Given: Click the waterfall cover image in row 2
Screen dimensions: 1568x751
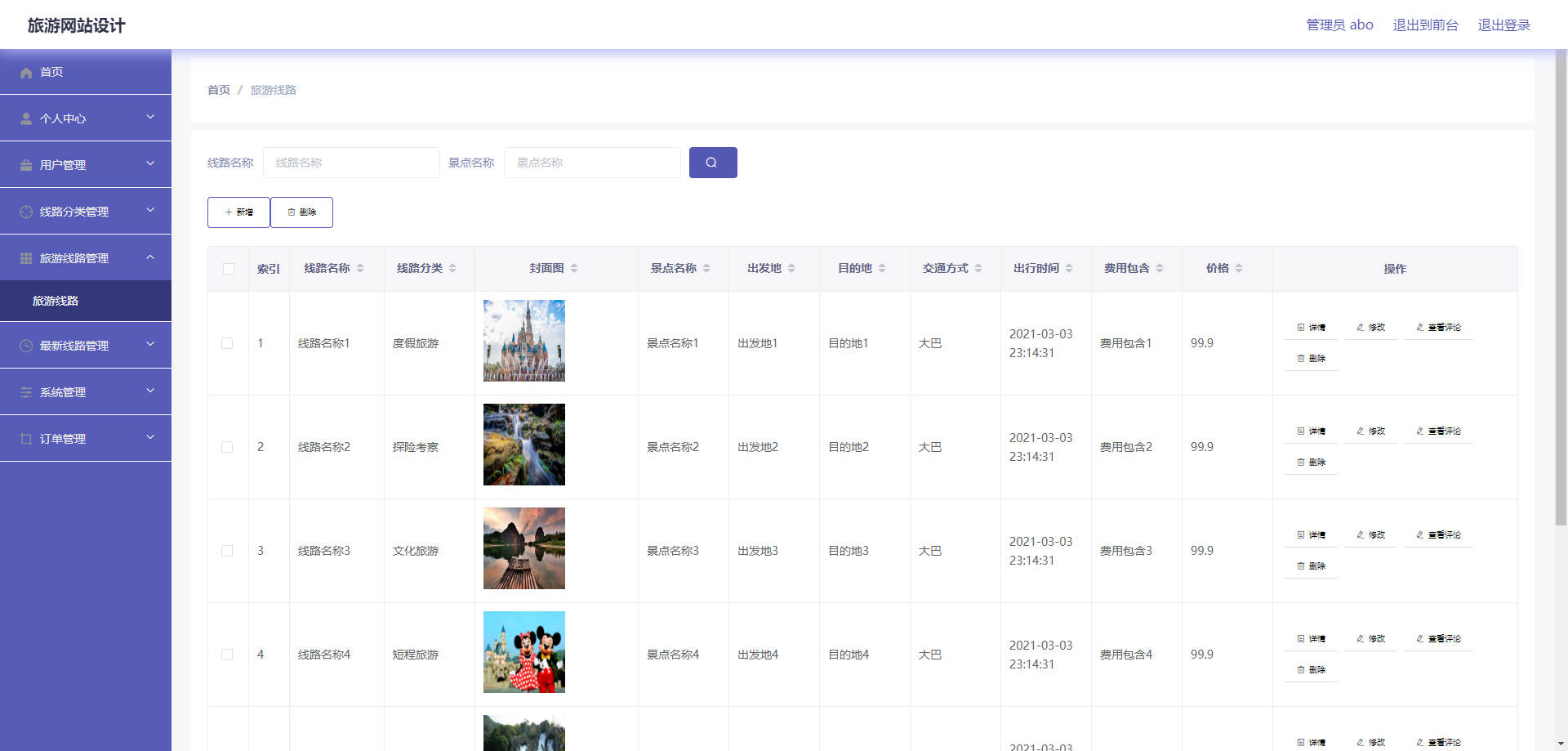Looking at the screenshot, I should (x=524, y=445).
